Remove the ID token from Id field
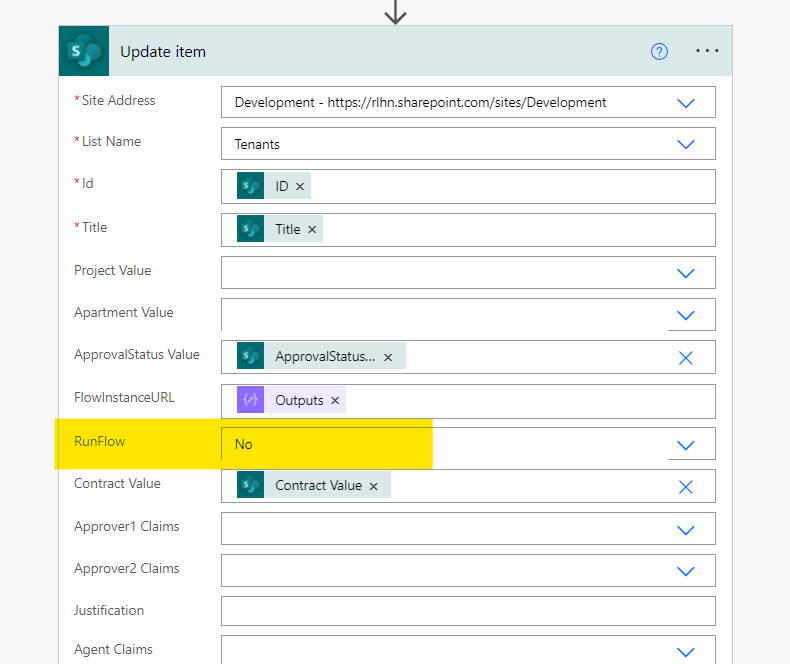 pos(300,187)
